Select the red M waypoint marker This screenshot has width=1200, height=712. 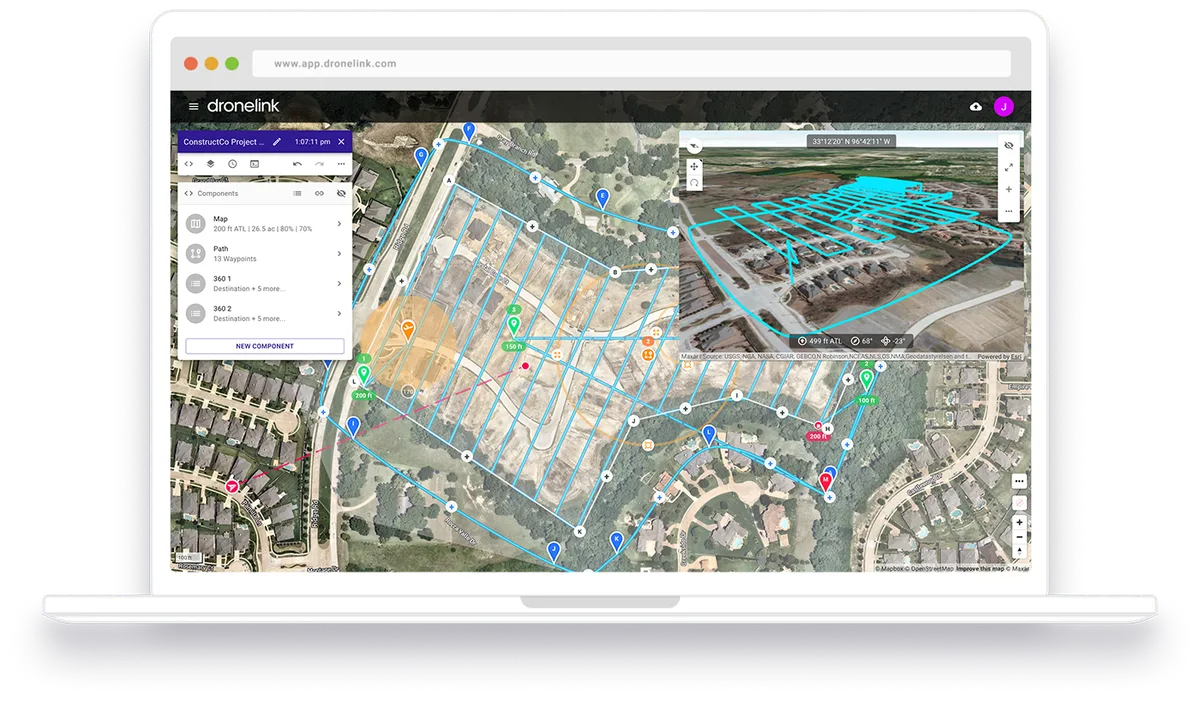(x=826, y=482)
